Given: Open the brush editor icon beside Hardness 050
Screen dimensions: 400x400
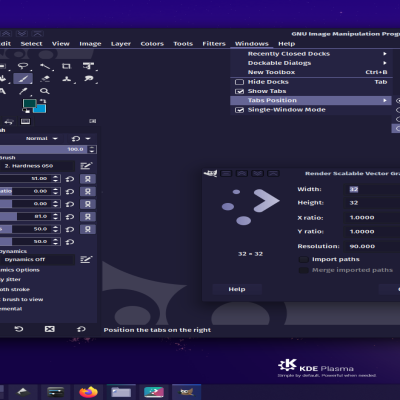Looking at the screenshot, I should [x=86, y=166].
